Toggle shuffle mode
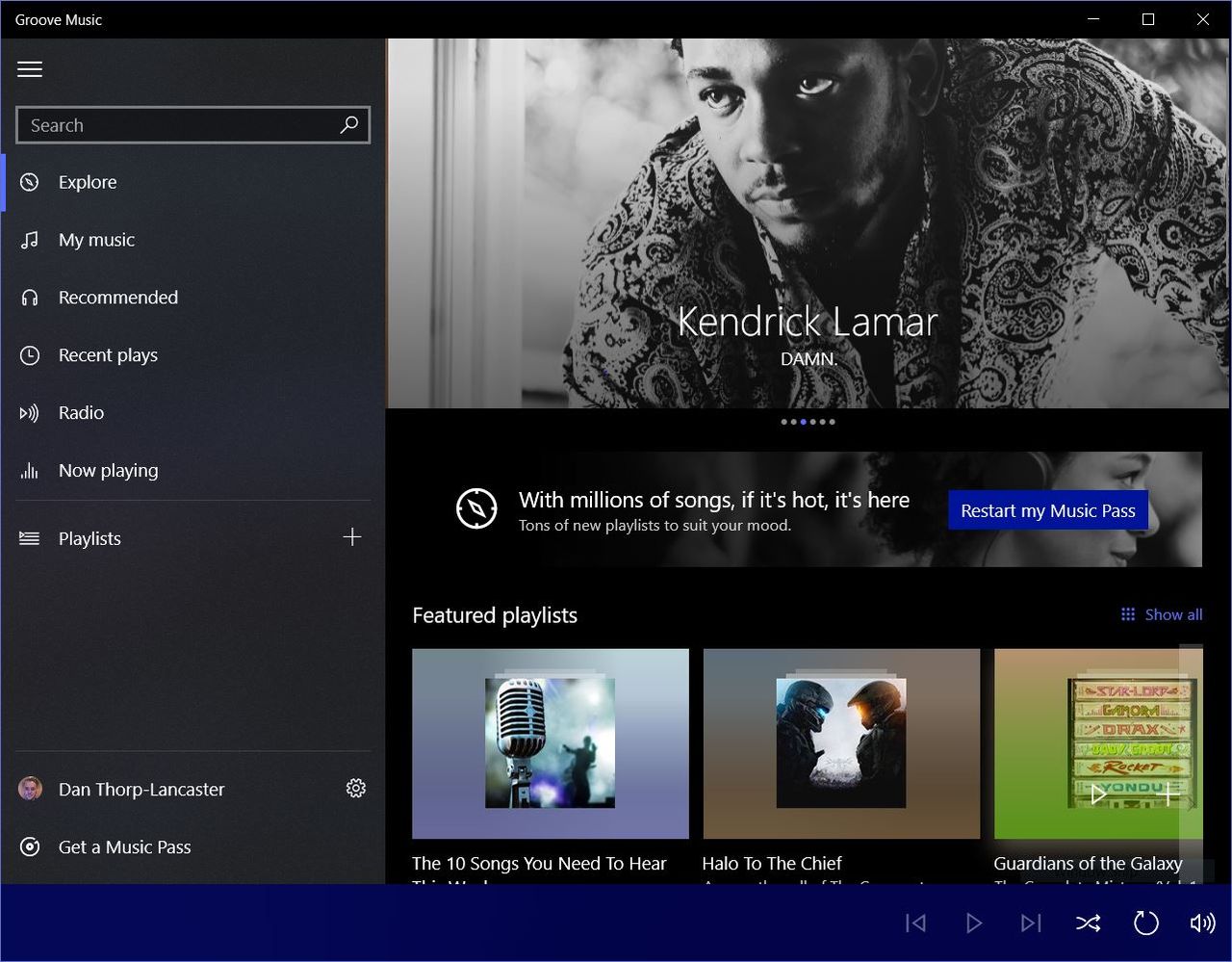The height and width of the screenshot is (962, 1232). pyautogui.click(x=1088, y=923)
